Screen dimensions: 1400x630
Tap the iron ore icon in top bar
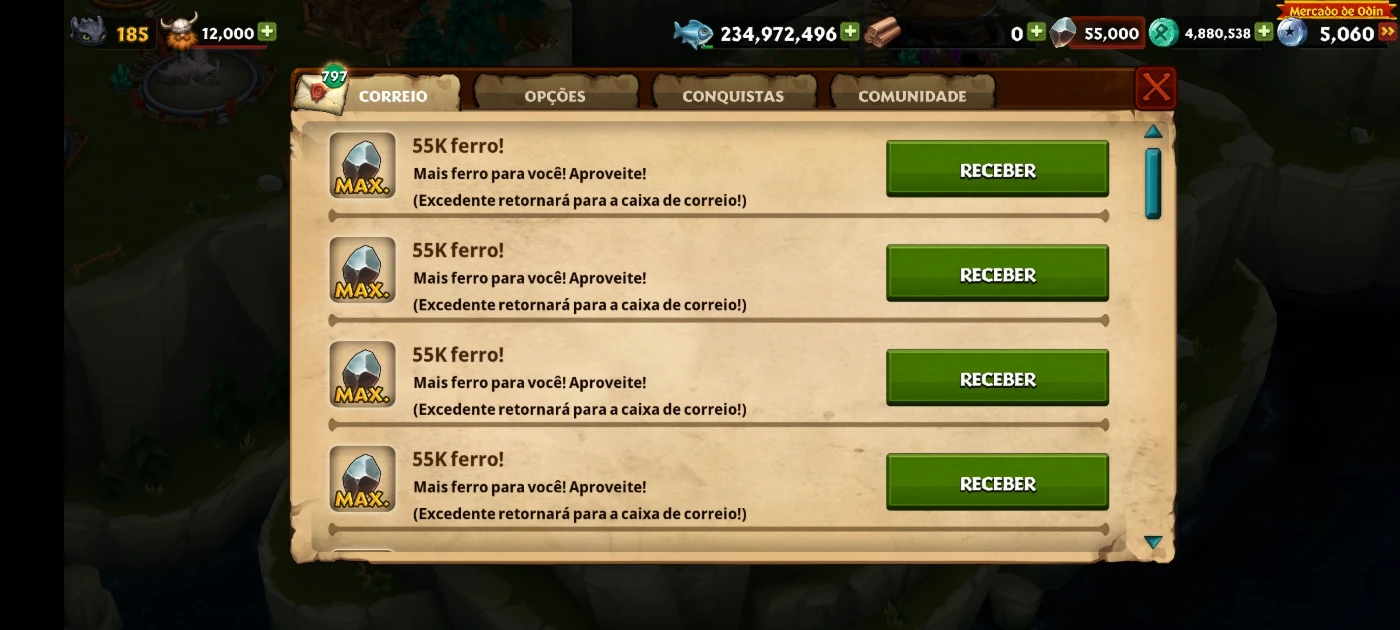[1063, 33]
